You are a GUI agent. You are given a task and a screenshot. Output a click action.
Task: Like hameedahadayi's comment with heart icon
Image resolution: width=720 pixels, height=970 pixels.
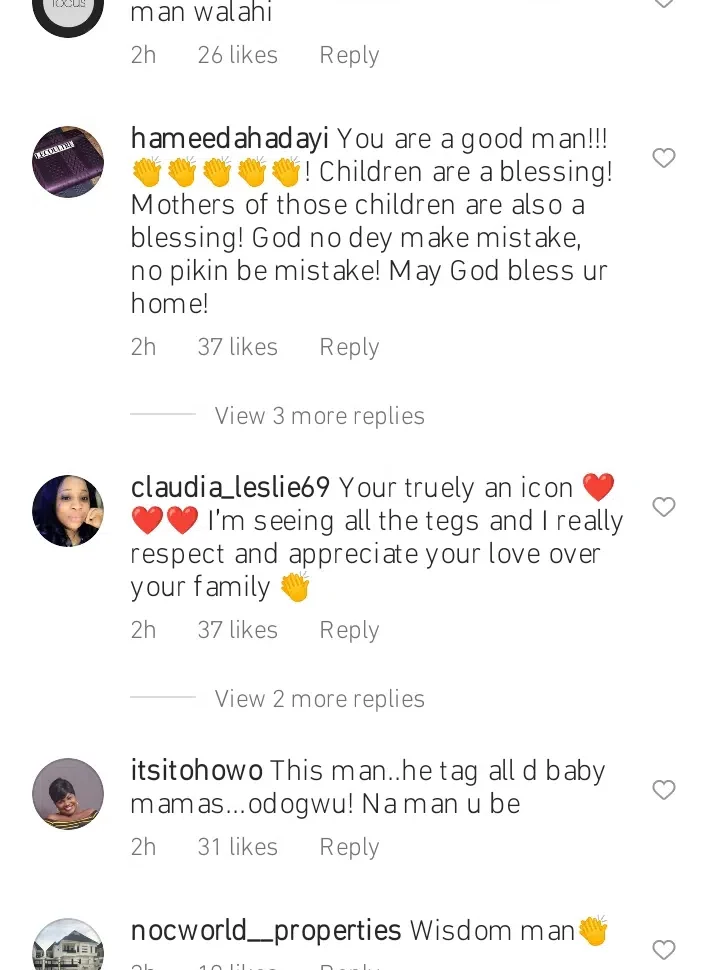point(664,158)
